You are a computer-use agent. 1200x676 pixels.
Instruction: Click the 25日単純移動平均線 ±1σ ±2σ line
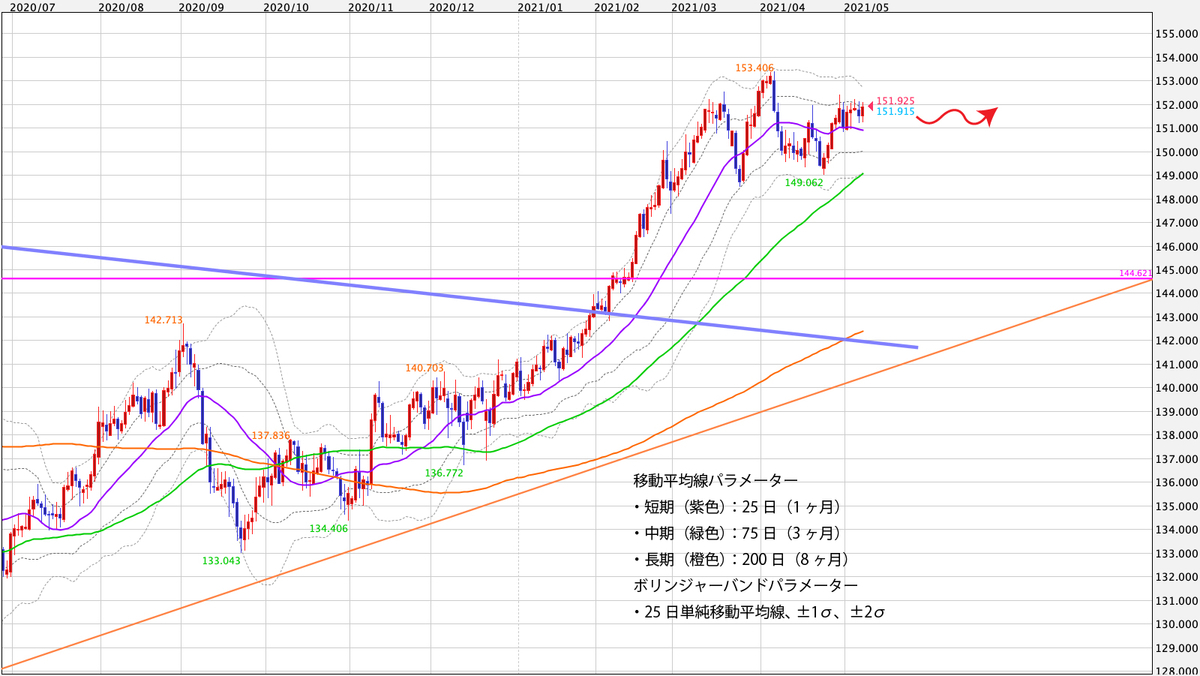point(760,610)
